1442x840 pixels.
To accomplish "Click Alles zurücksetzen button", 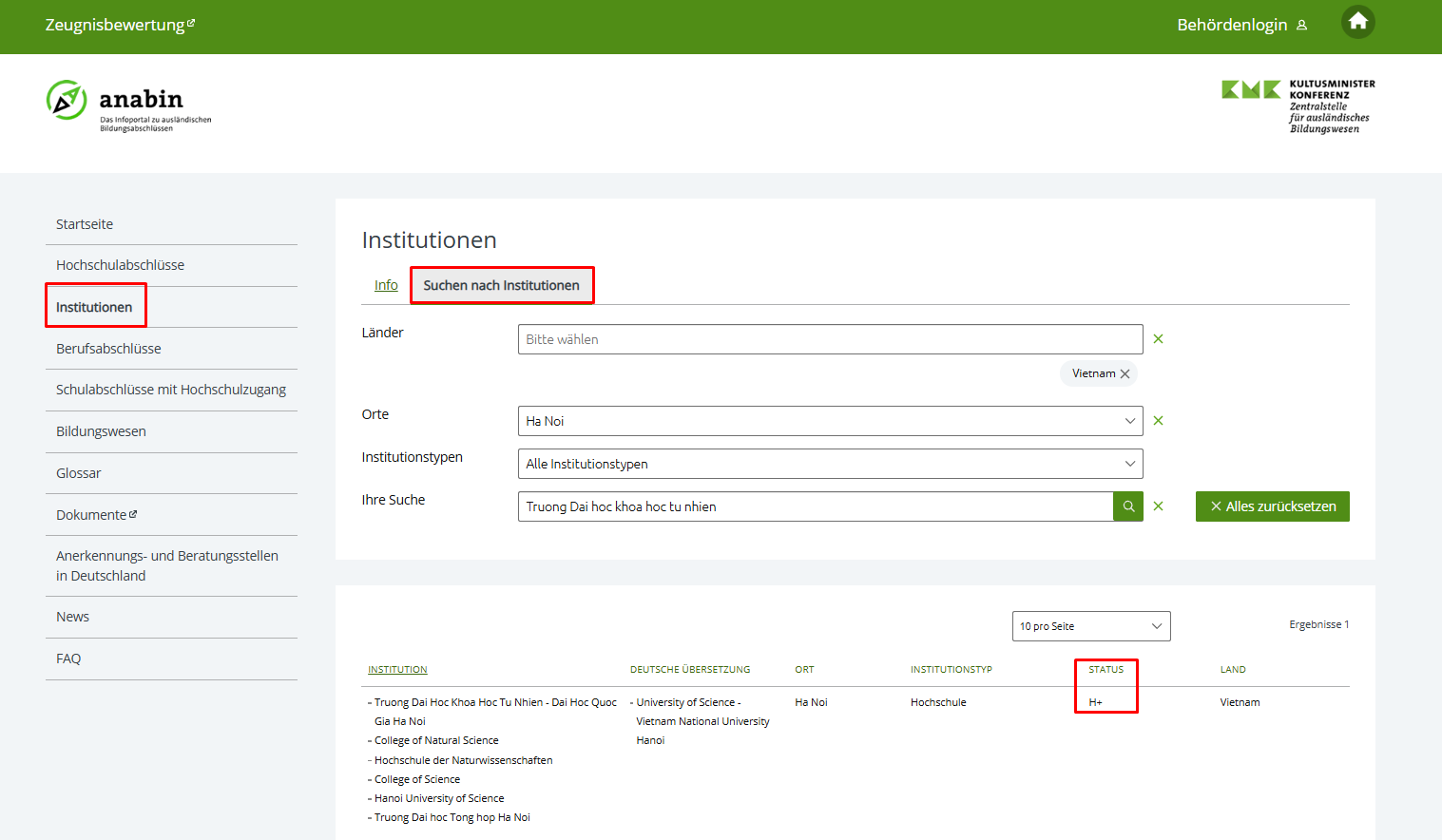I will (1273, 506).
